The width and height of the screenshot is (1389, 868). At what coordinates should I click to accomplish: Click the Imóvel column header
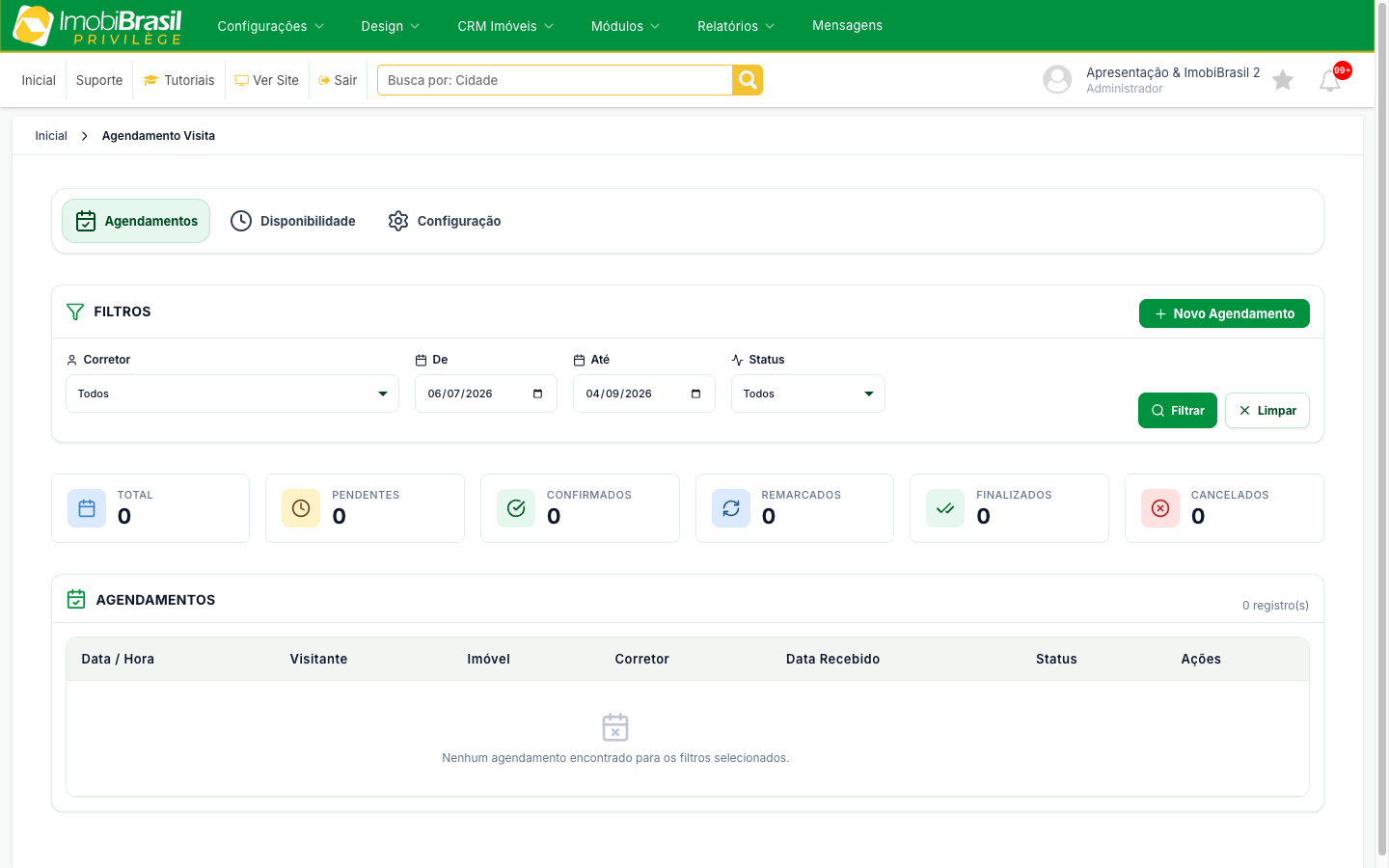pyautogui.click(x=488, y=660)
